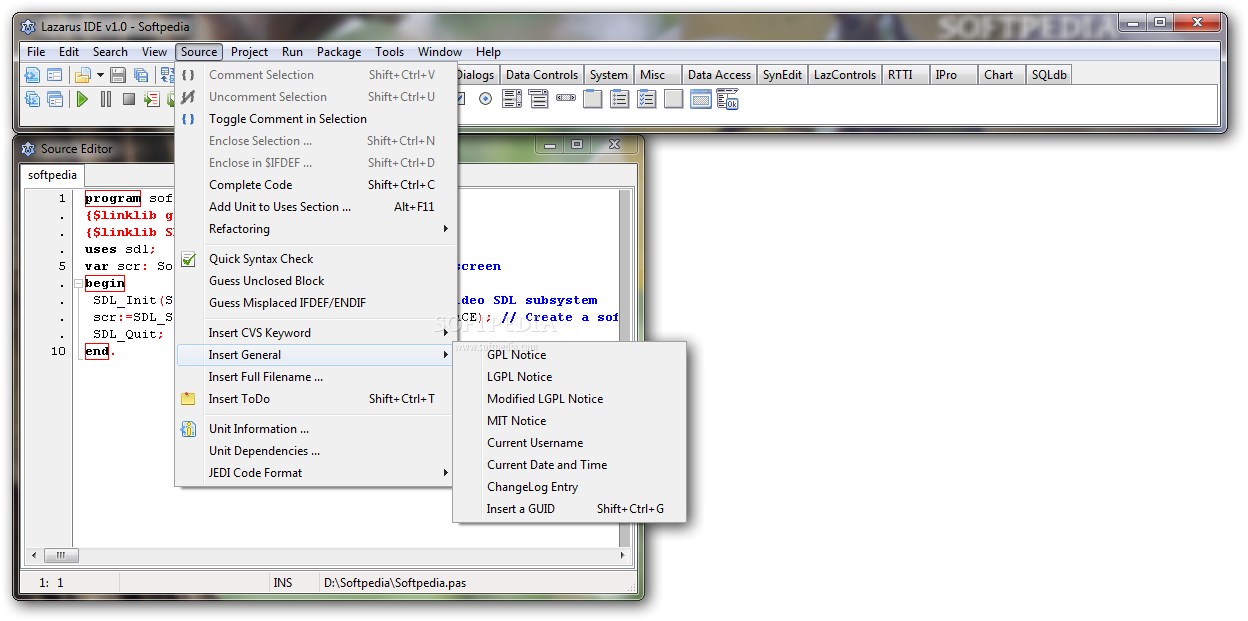Click the Step Into debugger icon
Viewport: 1248px width, 621px height.
tap(152, 99)
